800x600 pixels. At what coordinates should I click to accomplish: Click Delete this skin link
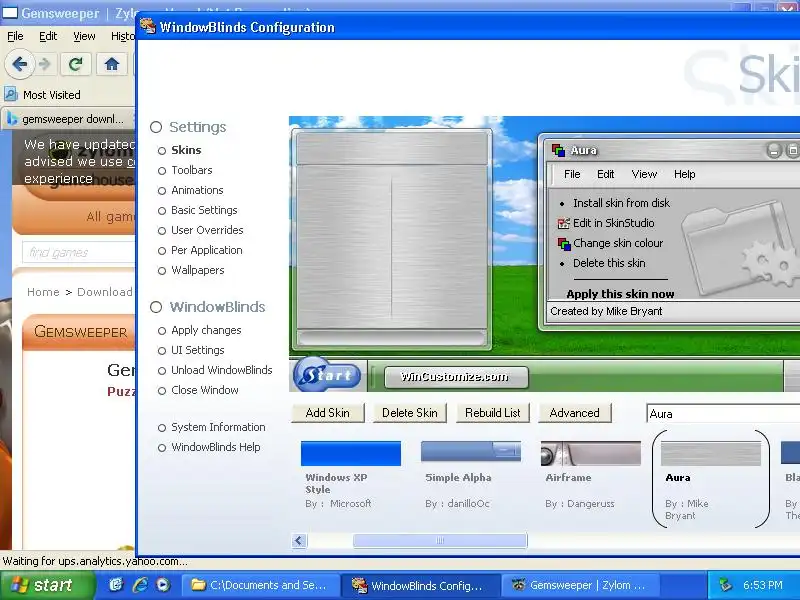(x=609, y=263)
